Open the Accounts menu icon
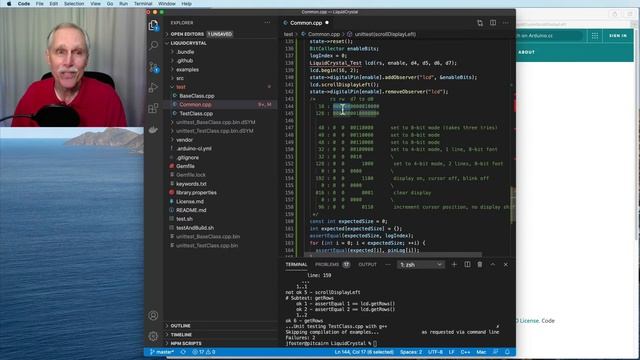640x360 pixels. pyautogui.click(x=153, y=315)
